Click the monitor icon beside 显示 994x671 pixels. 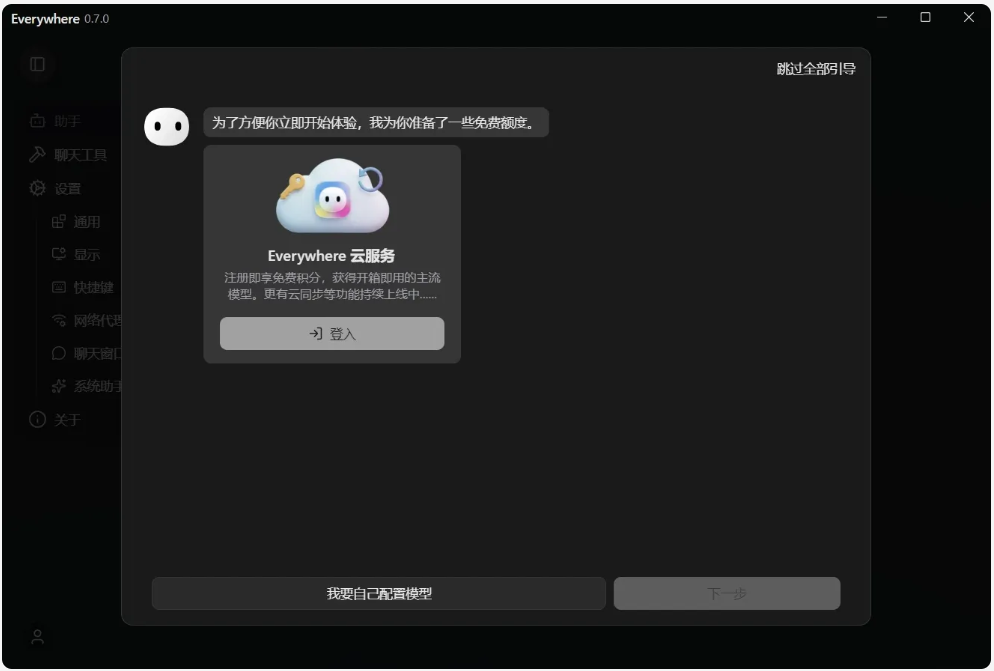[x=59, y=254]
